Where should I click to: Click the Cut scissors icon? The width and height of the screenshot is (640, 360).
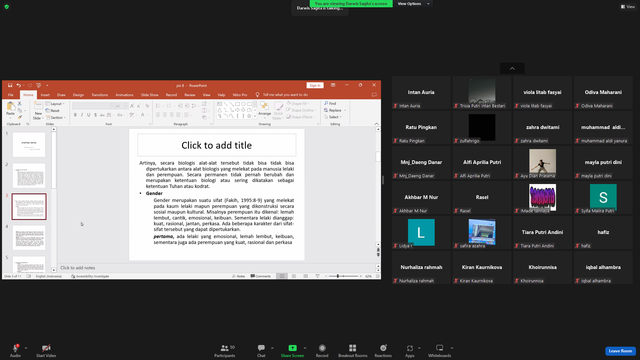pos(20,104)
